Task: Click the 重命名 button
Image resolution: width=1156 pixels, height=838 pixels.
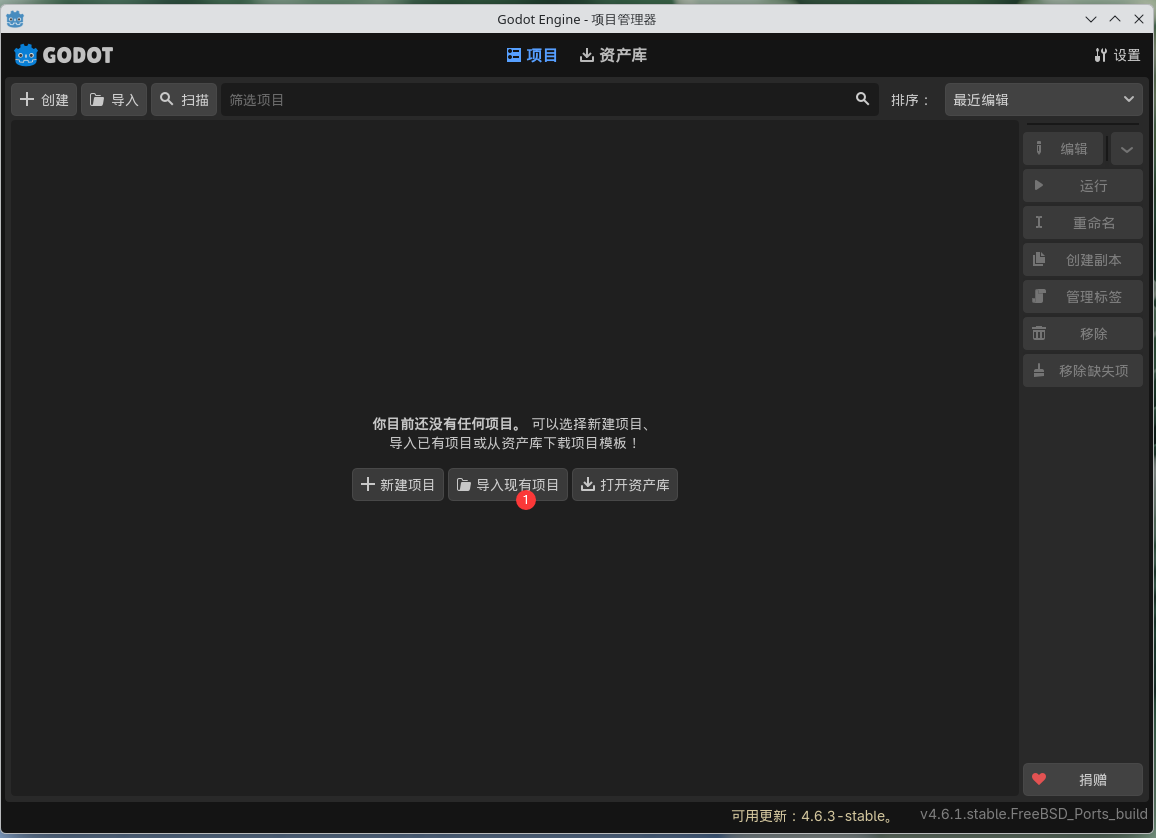Action: (x=1083, y=223)
